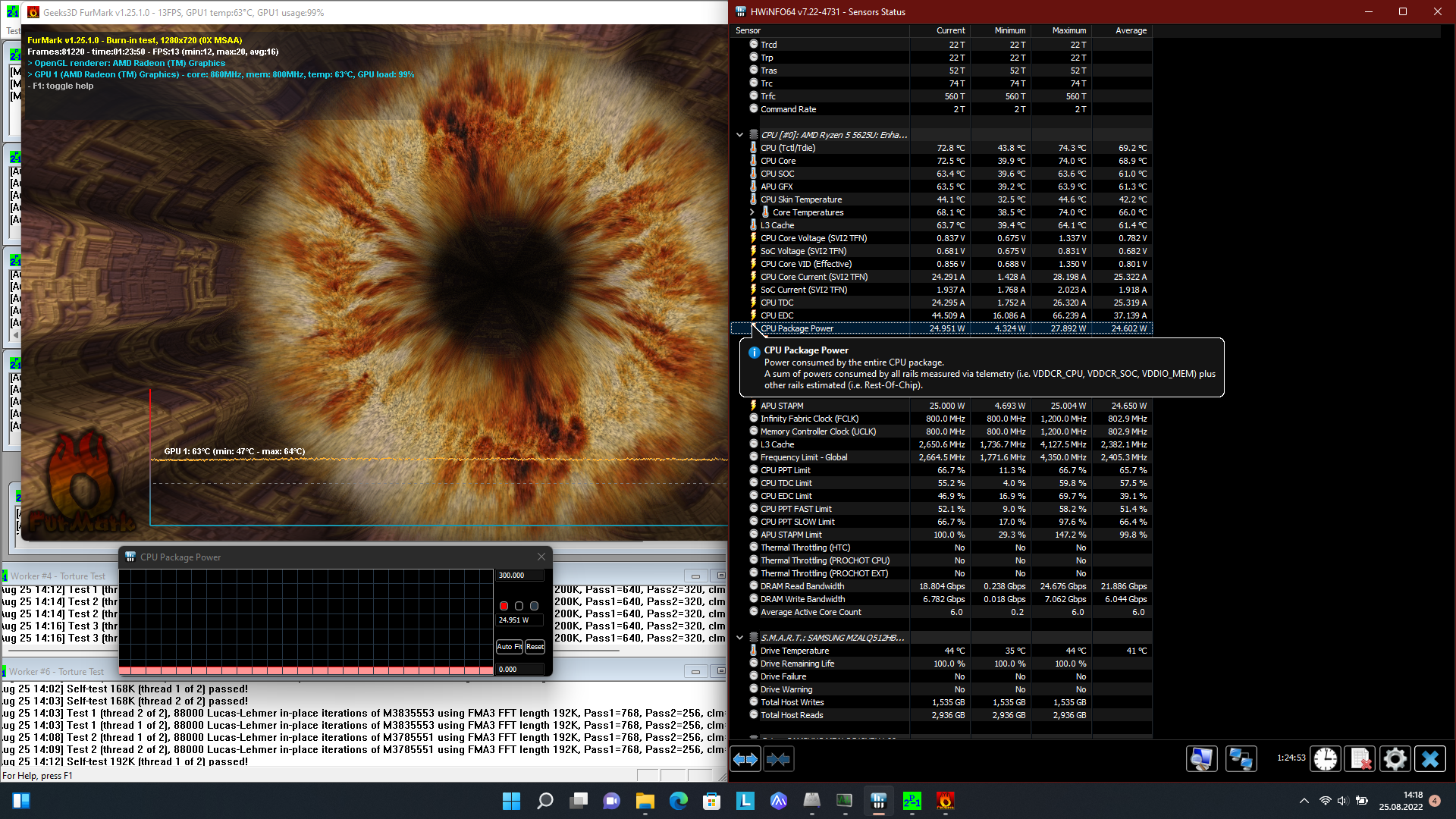
Task: Click the blue X close sensors icon
Action: tap(1430, 759)
